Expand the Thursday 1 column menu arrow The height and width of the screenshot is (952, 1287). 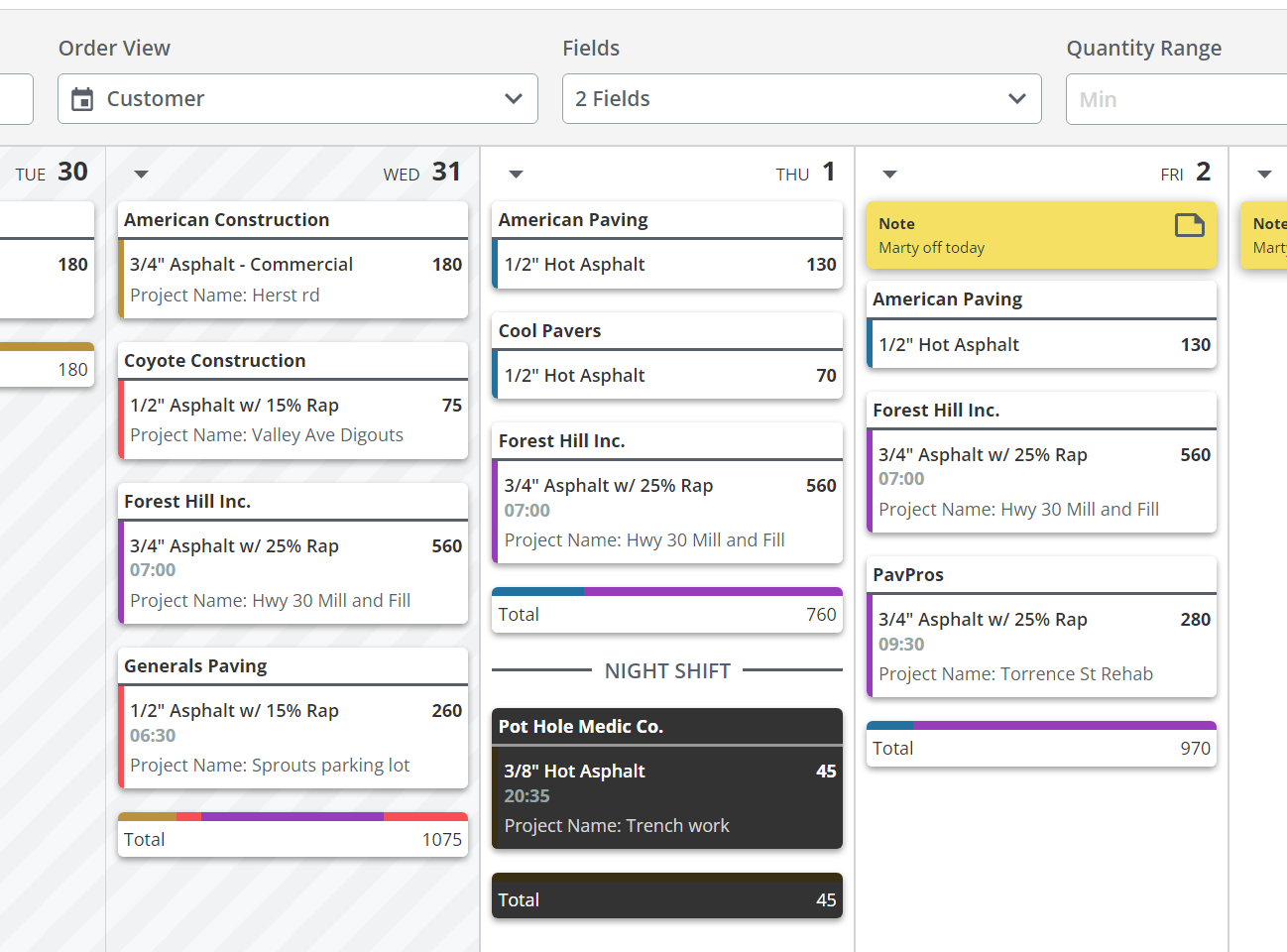point(516,173)
